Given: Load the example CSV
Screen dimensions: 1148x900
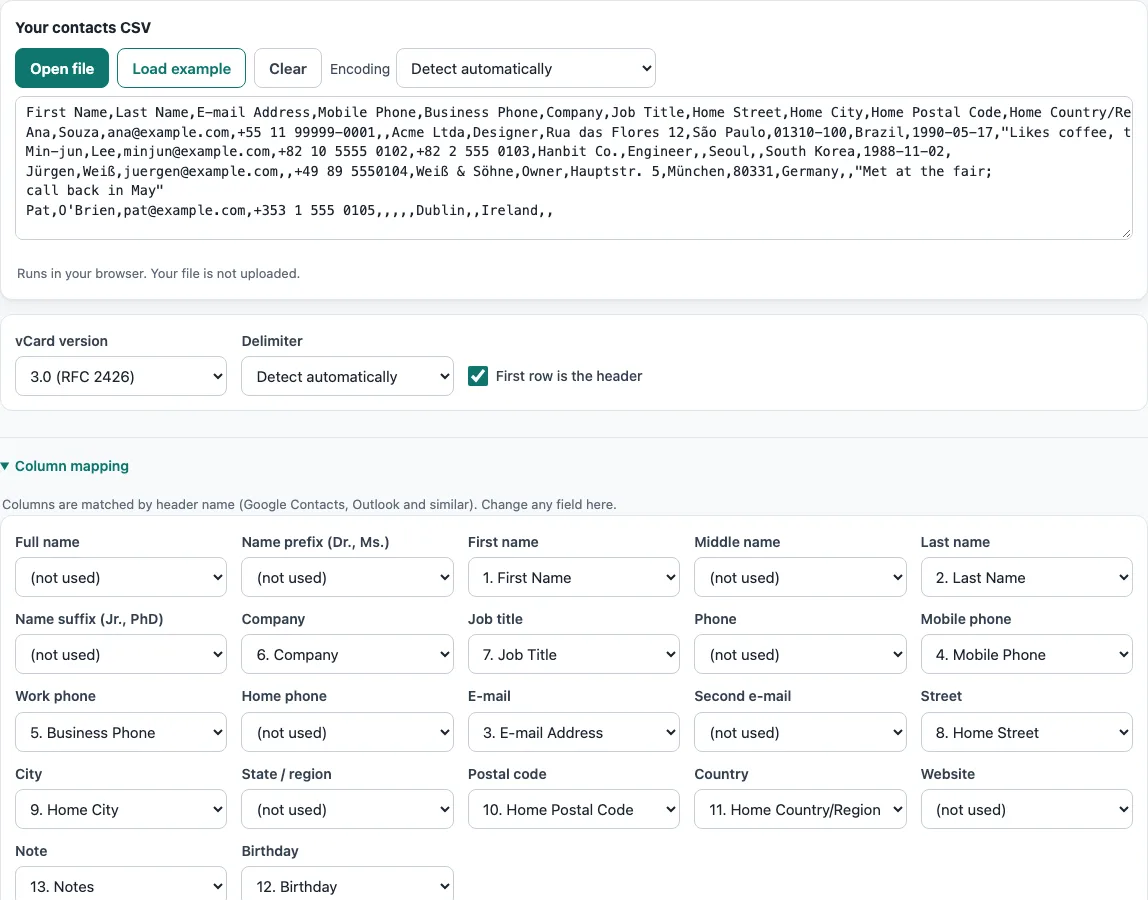Looking at the screenshot, I should tap(182, 68).
